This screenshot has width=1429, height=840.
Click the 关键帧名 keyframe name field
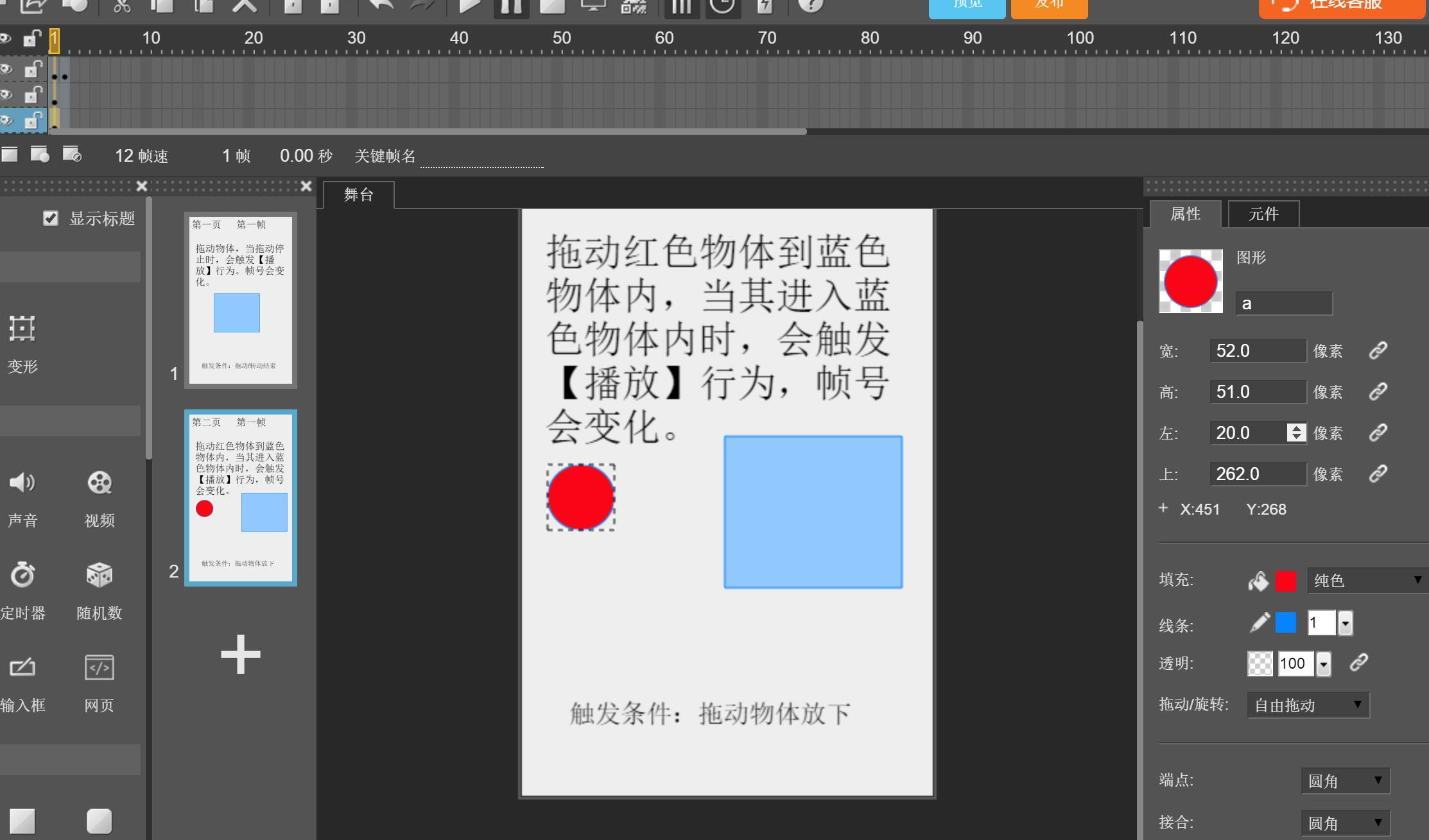click(x=482, y=156)
